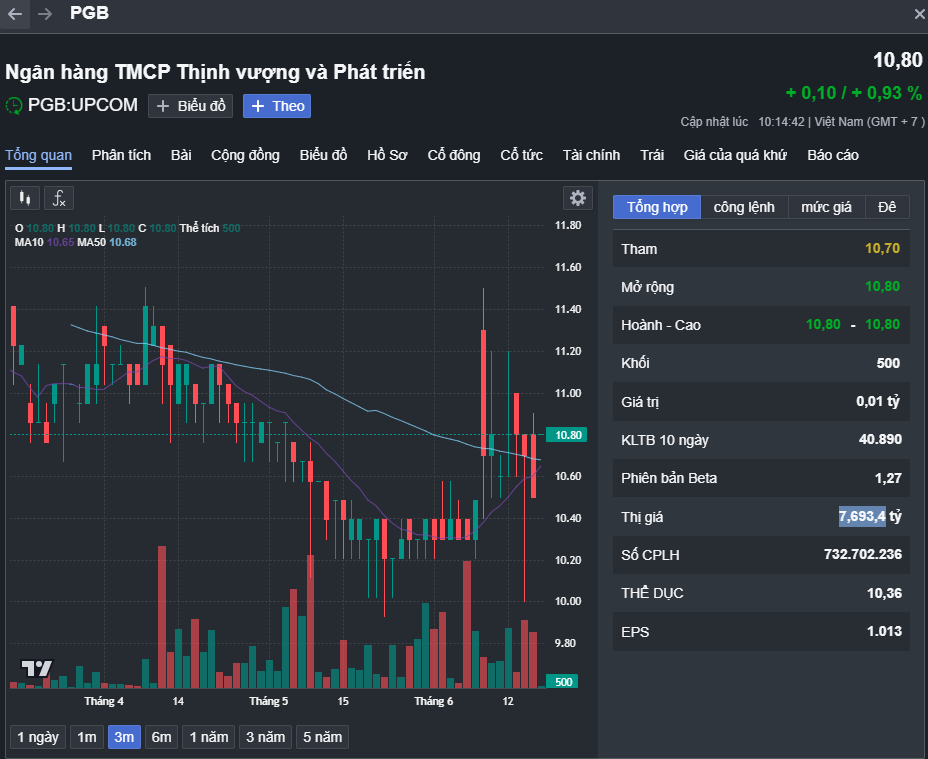The height and width of the screenshot is (759, 928).
Task: Click the MA50 indicator legend
Action: [107, 242]
